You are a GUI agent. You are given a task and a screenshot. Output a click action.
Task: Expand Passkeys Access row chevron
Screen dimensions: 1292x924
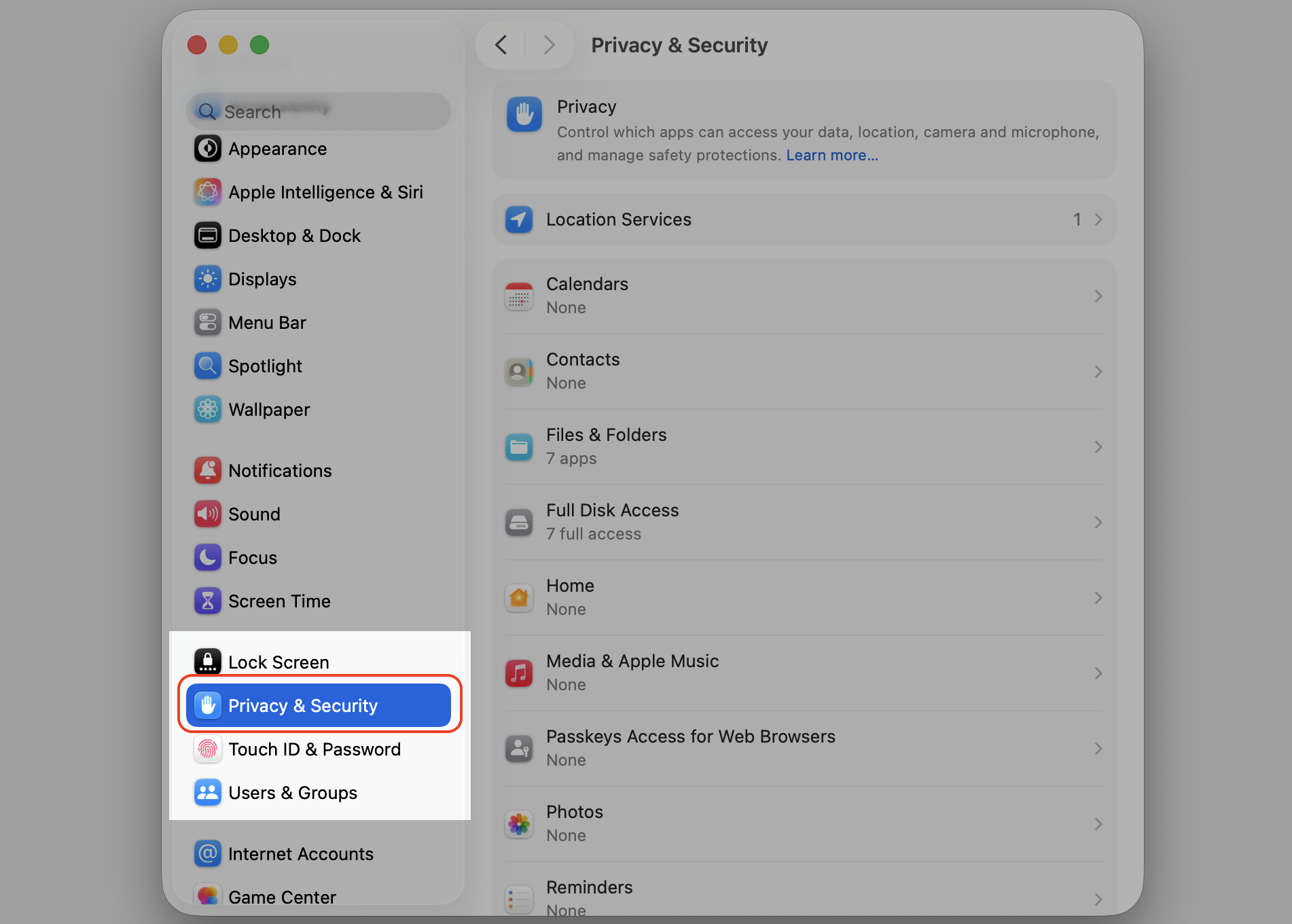1098,749
